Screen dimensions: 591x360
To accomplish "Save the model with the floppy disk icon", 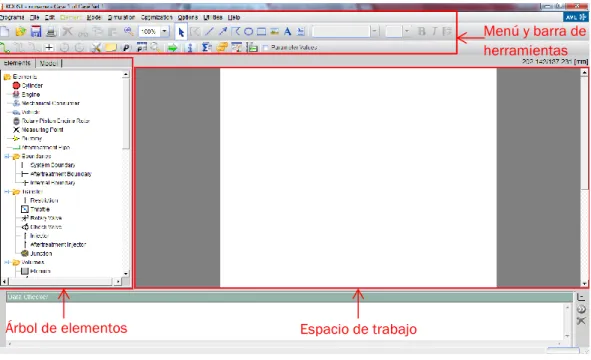I will click(36, 32).
